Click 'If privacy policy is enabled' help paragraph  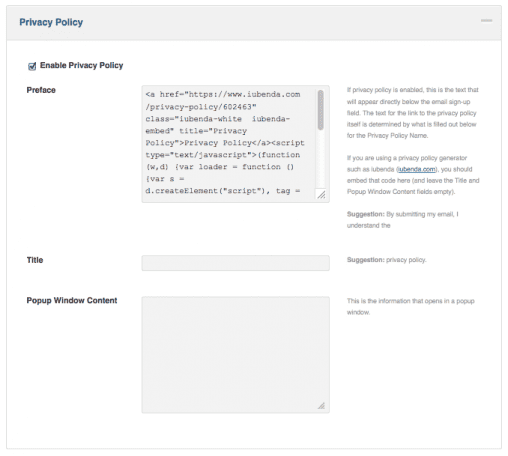pos(413,113)
